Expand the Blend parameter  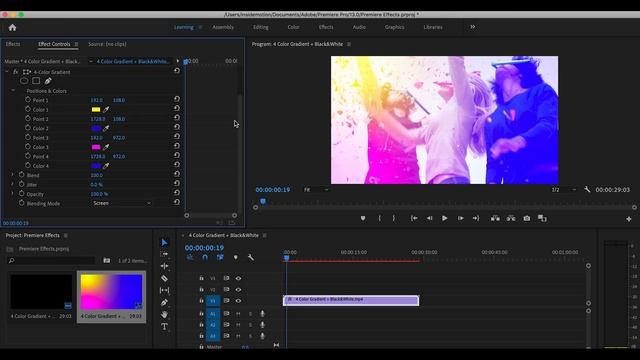point(12,175)
